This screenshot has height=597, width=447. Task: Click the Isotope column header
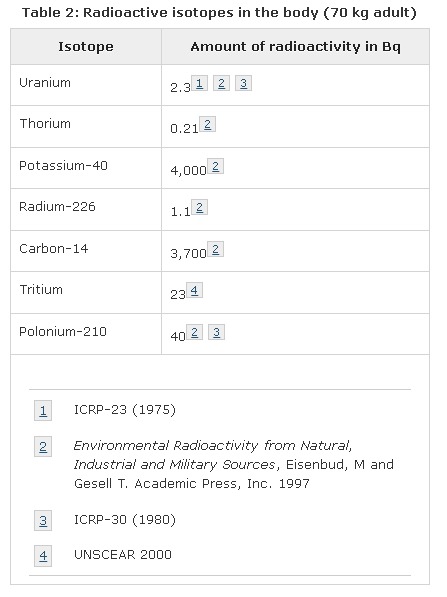coord(86,46)
